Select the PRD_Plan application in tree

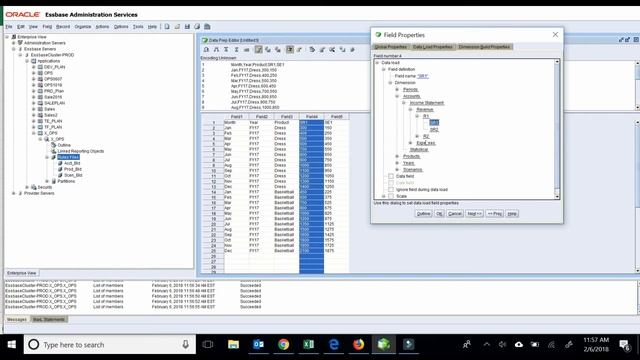tap(54, 91)
